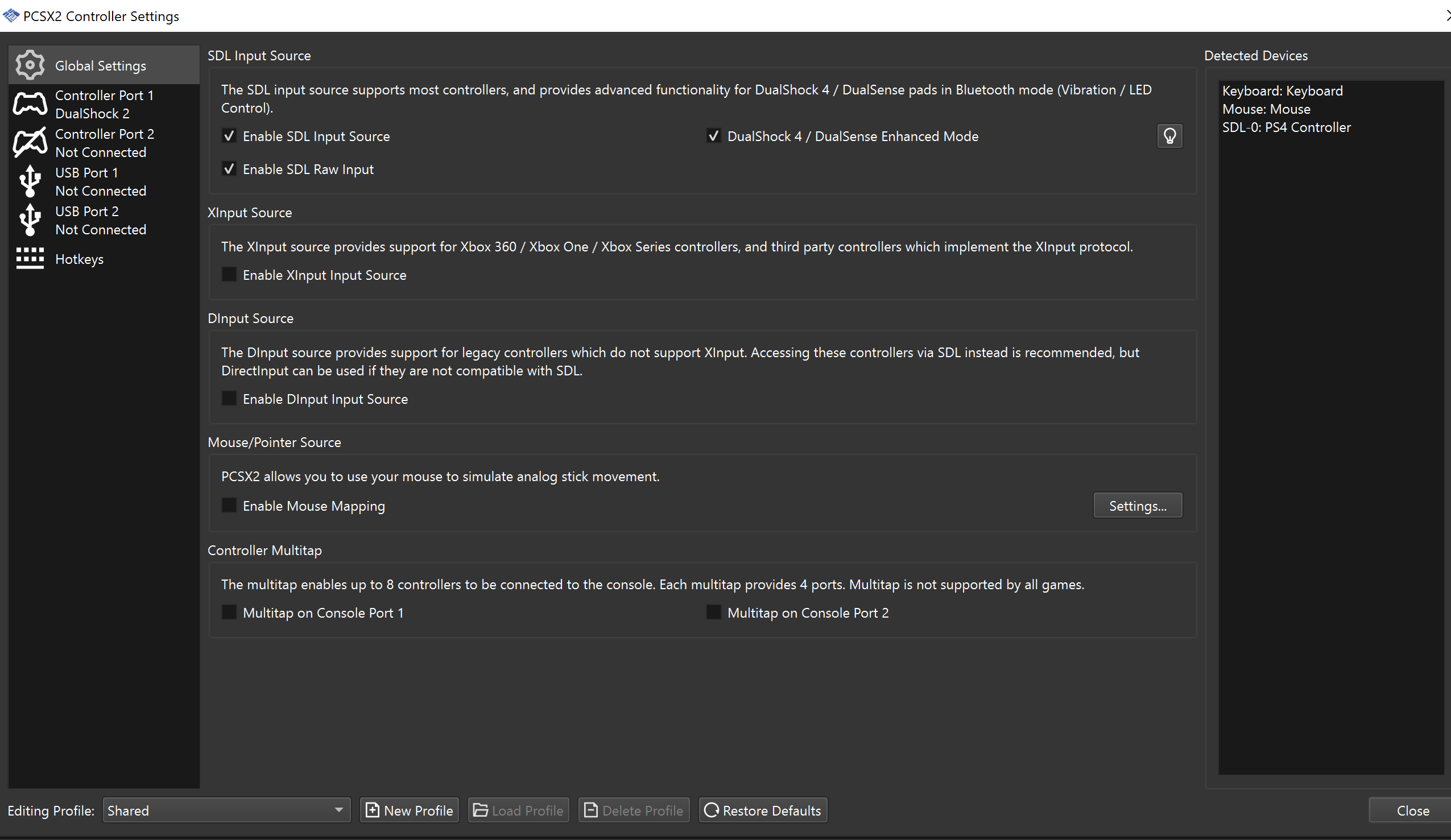Disable Enable SDL Input Source
Screen dimensions: 1451x840
click(229, 135)
